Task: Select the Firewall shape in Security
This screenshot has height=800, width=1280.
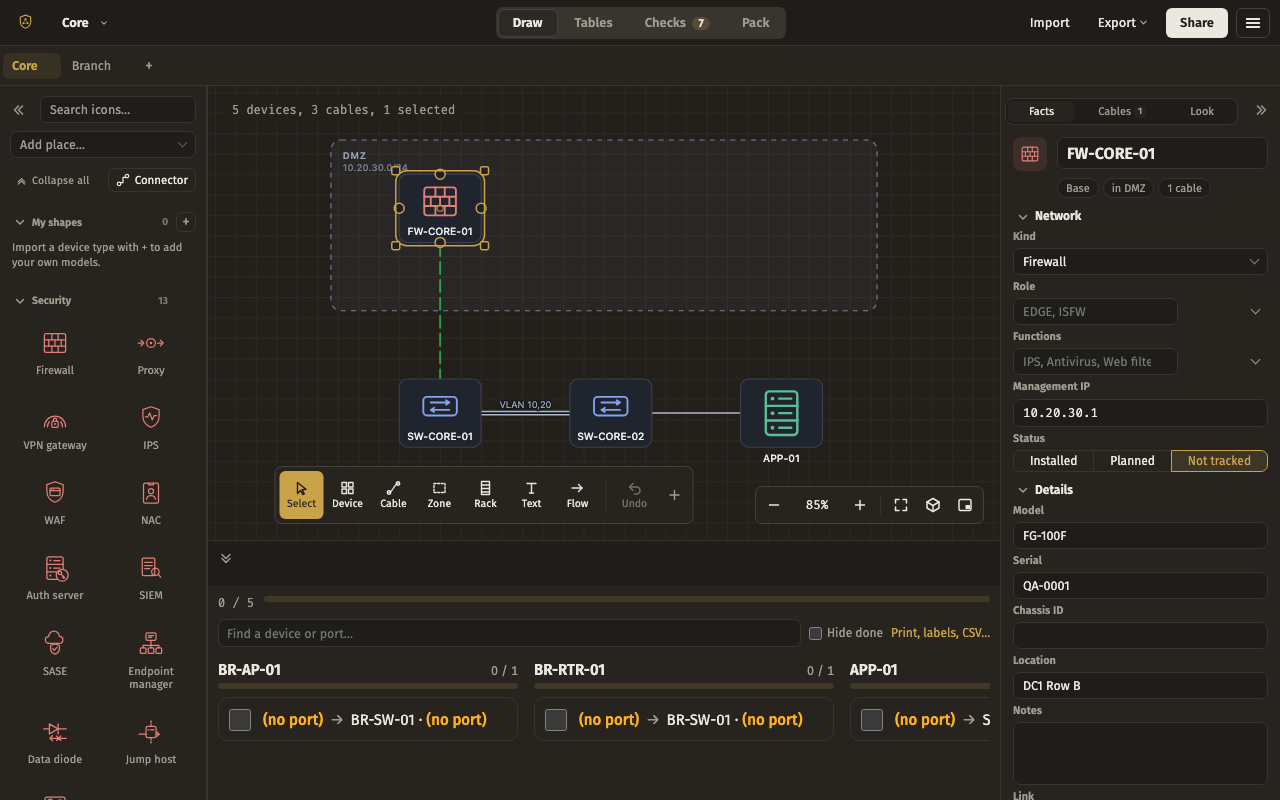Action: click(55, 354)
